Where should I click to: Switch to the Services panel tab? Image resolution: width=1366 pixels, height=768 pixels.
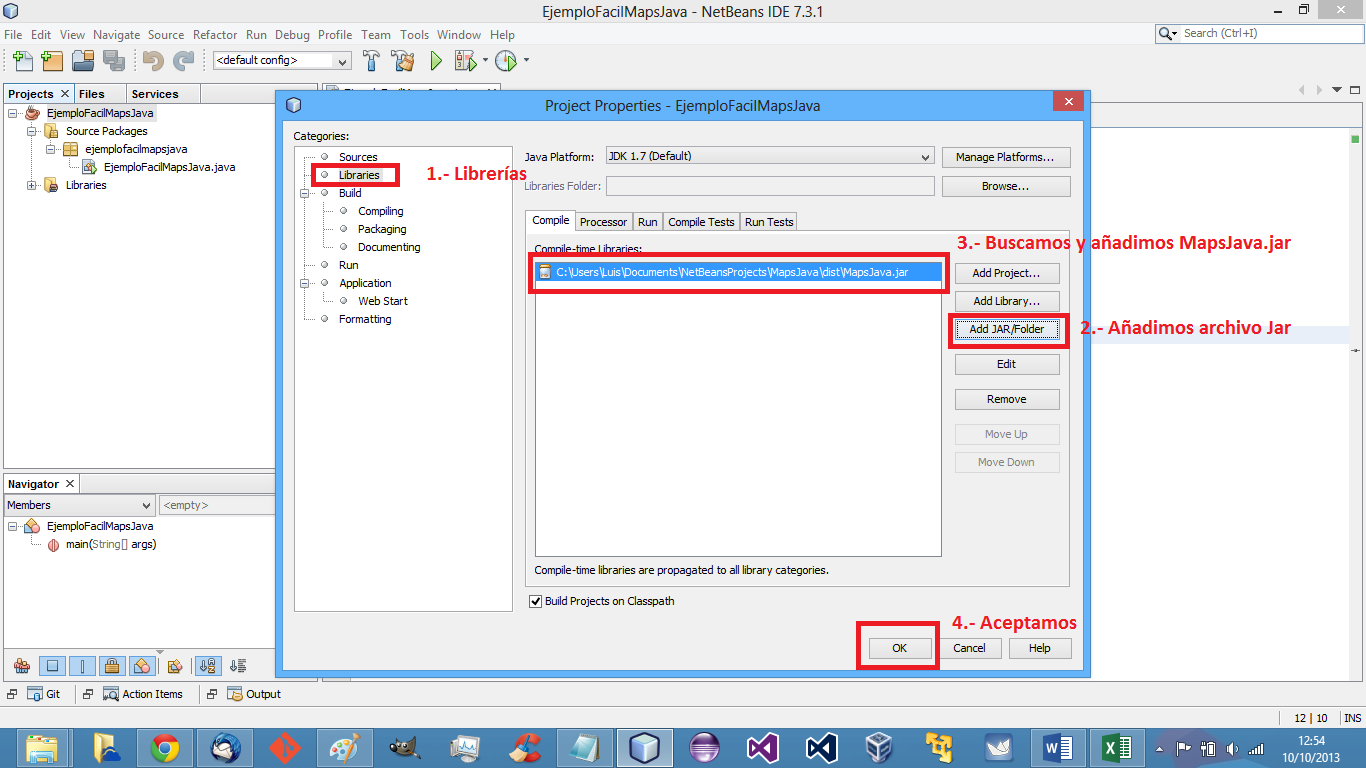155,94
